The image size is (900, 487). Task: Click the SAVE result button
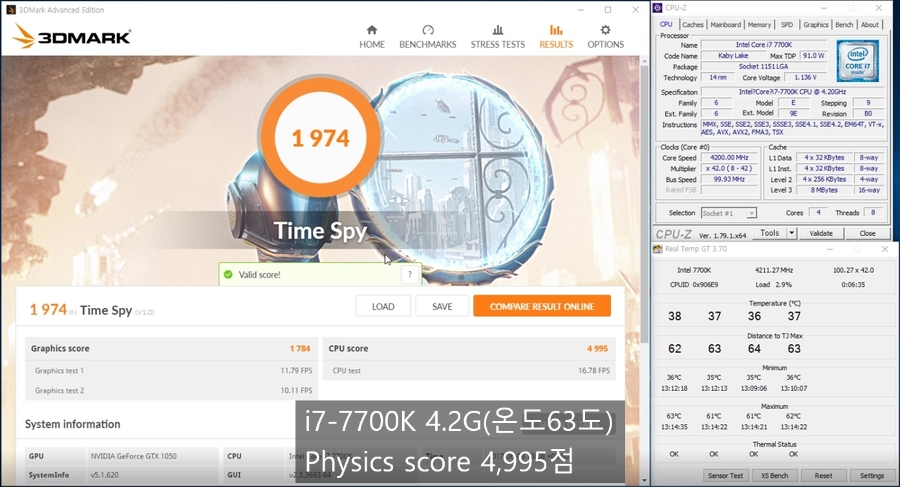point(442,306)
